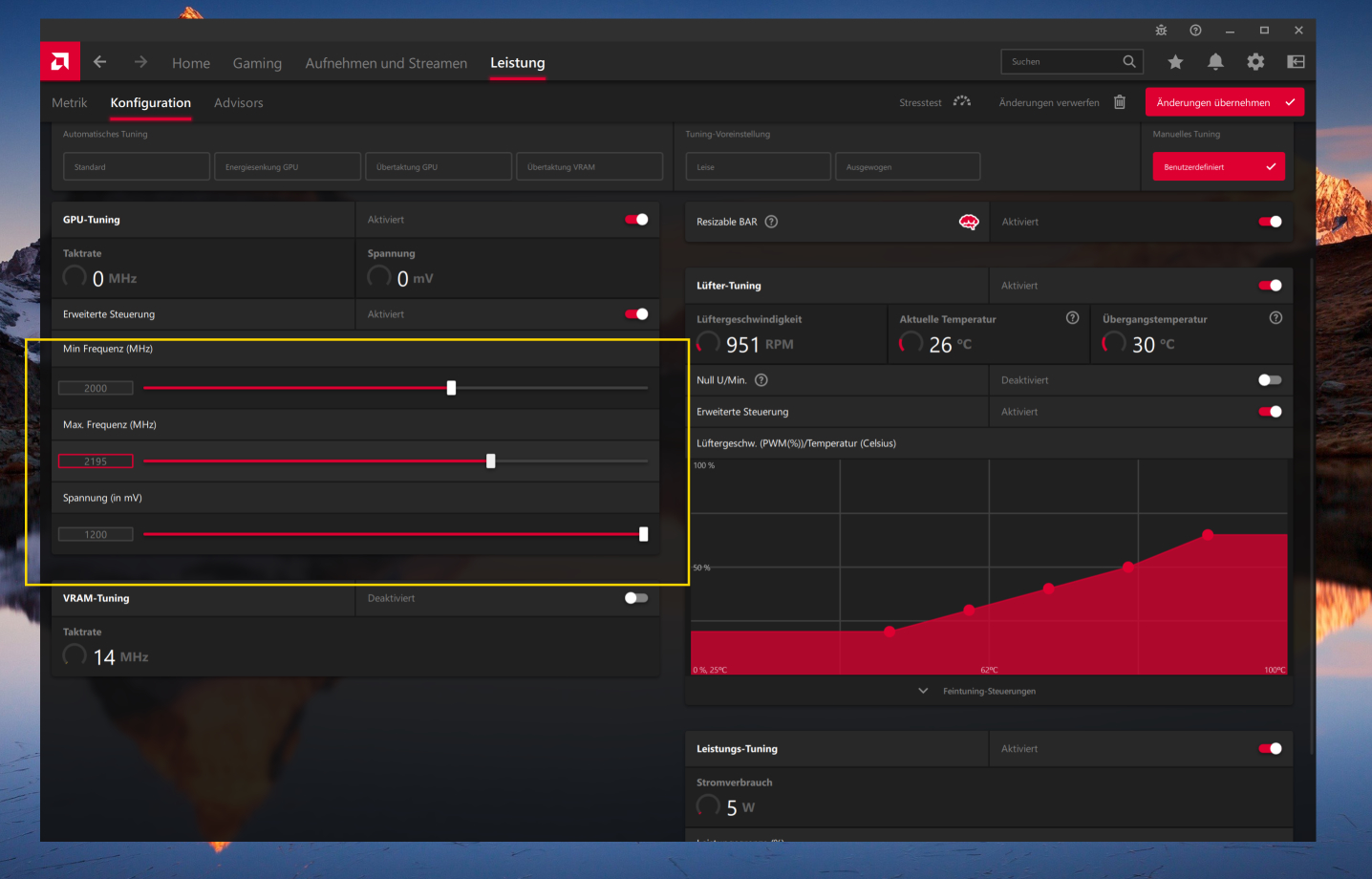Click Änderungen übernehmen button
This screenshot has width=1372, height=879.
coord(1225,102)
